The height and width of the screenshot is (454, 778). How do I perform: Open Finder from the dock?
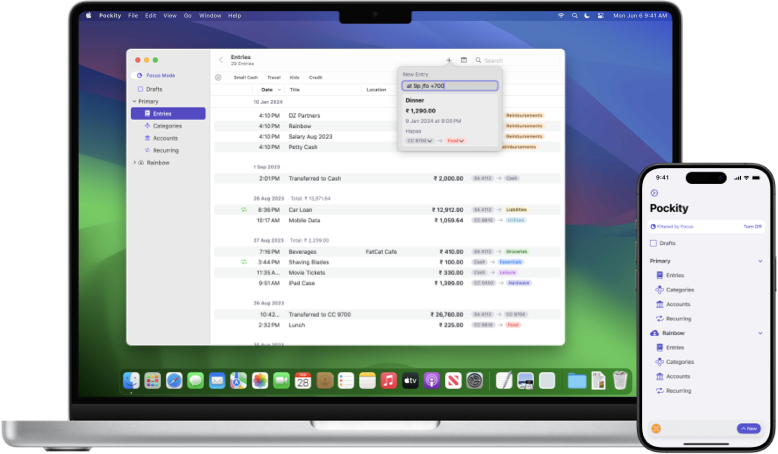[x=131, y=381]
